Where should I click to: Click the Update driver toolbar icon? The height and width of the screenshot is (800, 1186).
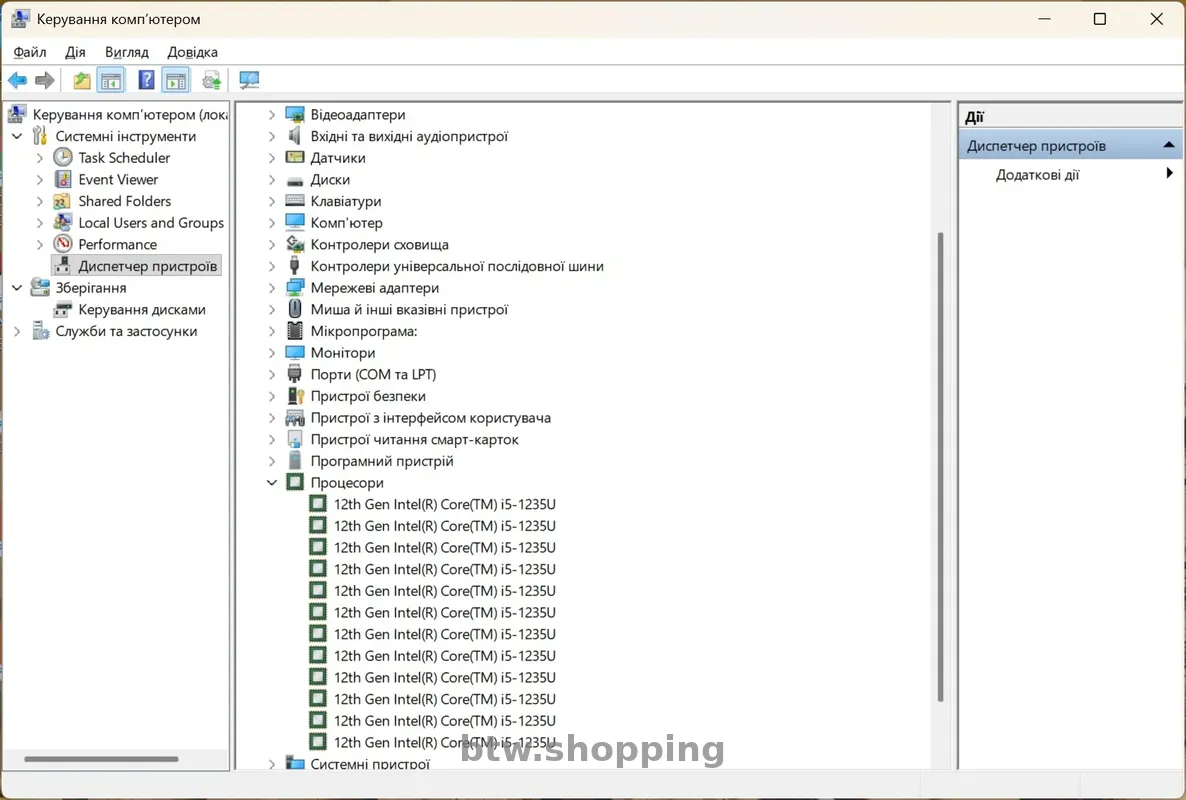211,81
